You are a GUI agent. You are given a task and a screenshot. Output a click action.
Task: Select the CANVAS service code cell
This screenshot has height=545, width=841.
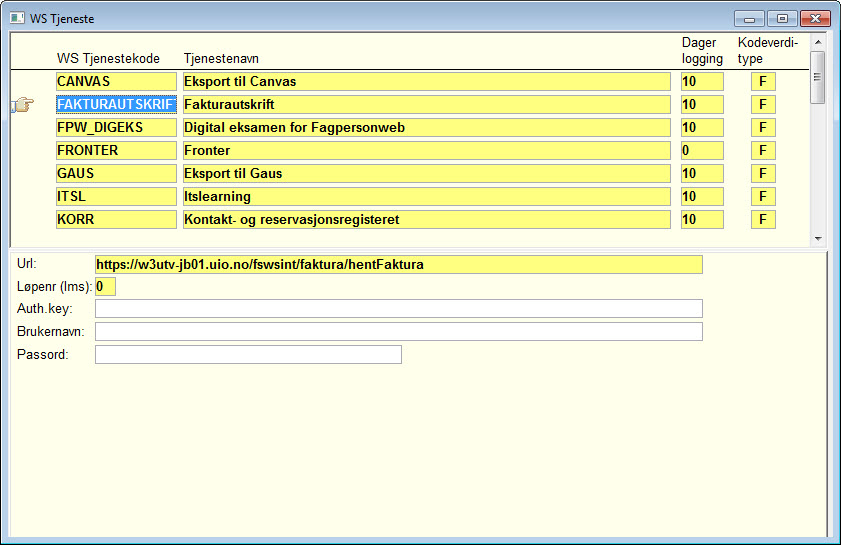pos(116,82)
